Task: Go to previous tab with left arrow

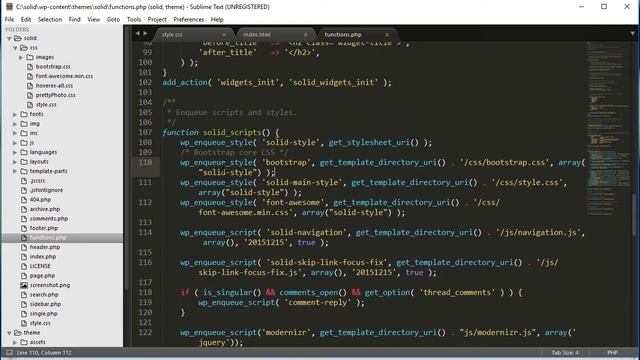Action: coord(138,33)
